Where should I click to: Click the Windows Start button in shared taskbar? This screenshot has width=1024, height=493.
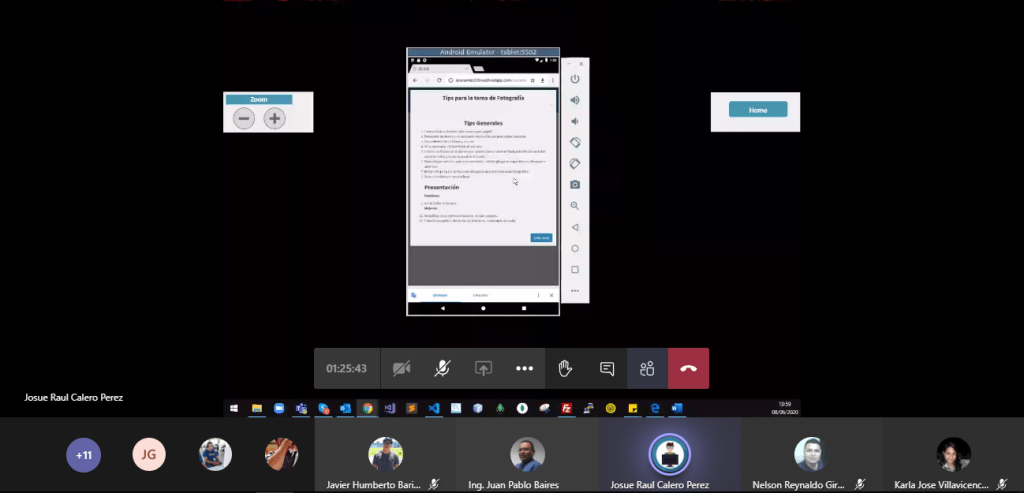[234, 409]
